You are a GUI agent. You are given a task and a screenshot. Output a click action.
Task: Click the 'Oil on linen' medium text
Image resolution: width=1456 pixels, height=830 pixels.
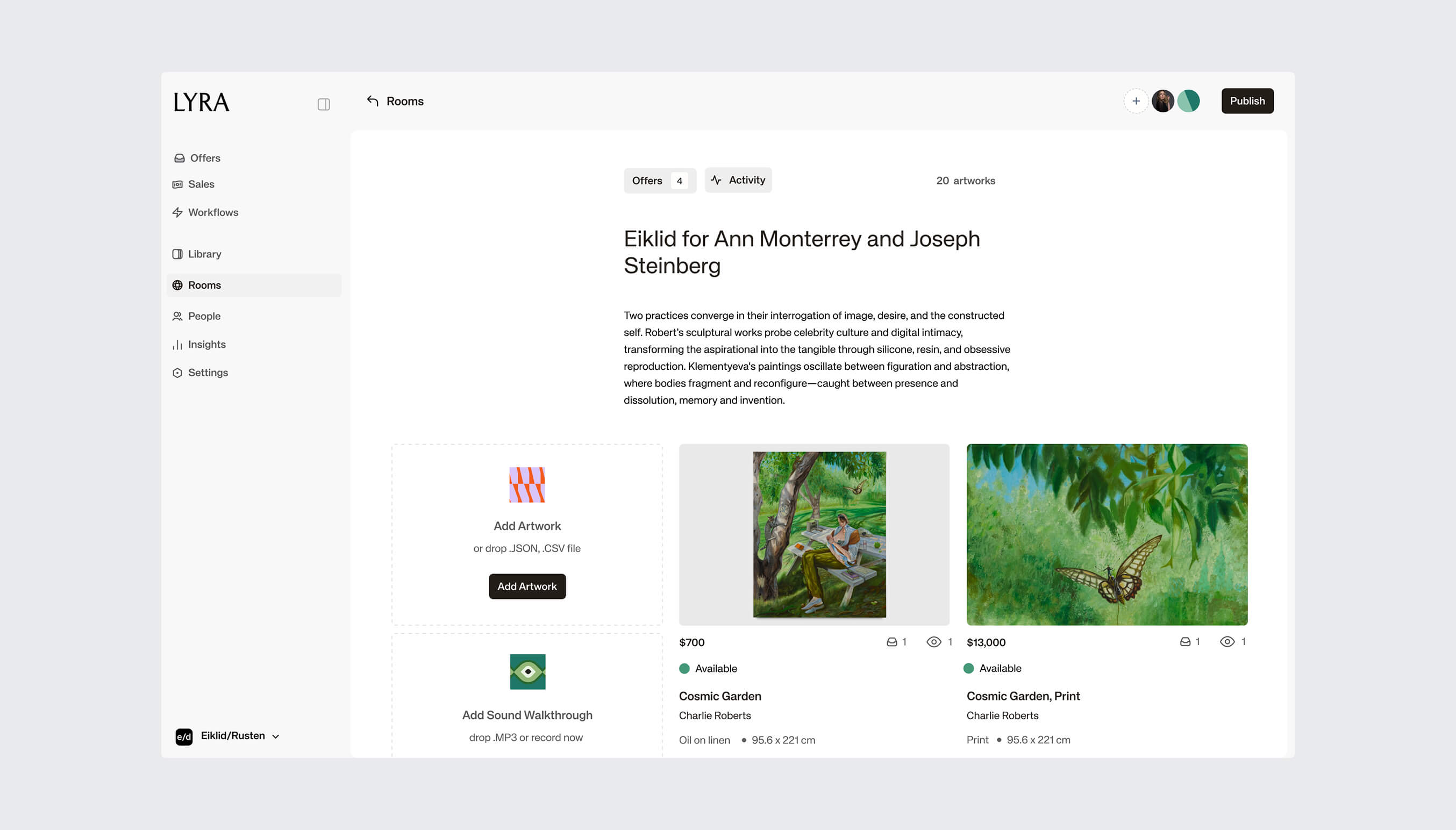click(704, 740)
